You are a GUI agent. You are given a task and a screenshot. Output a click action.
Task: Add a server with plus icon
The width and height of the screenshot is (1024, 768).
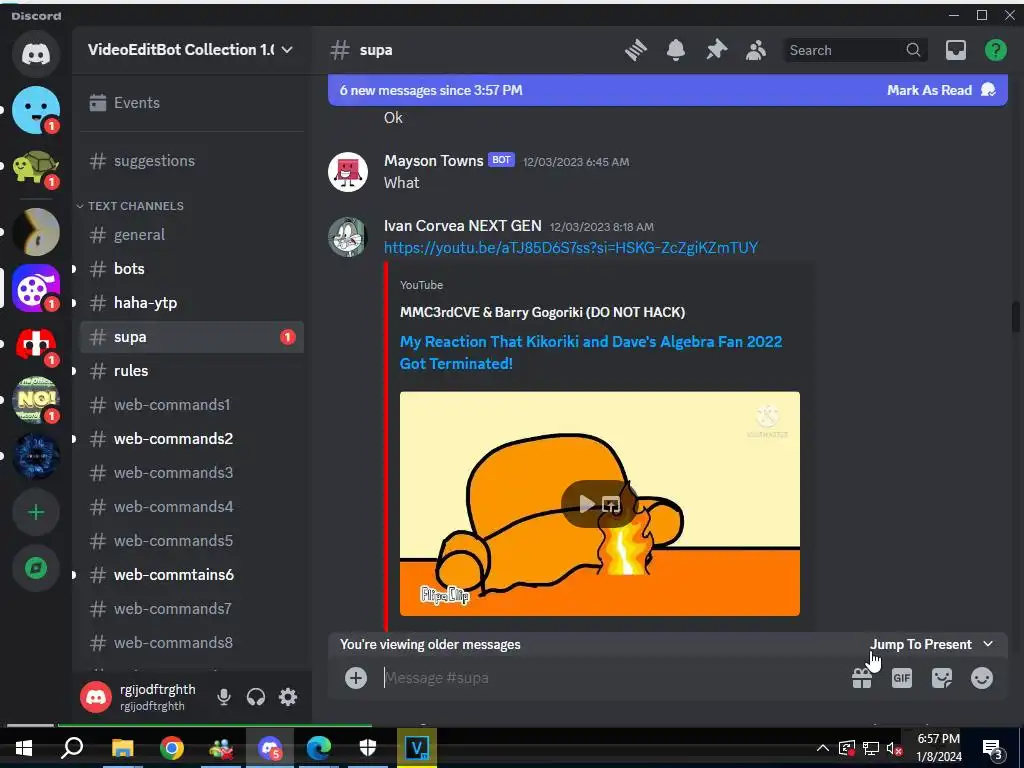pos(36,512)
